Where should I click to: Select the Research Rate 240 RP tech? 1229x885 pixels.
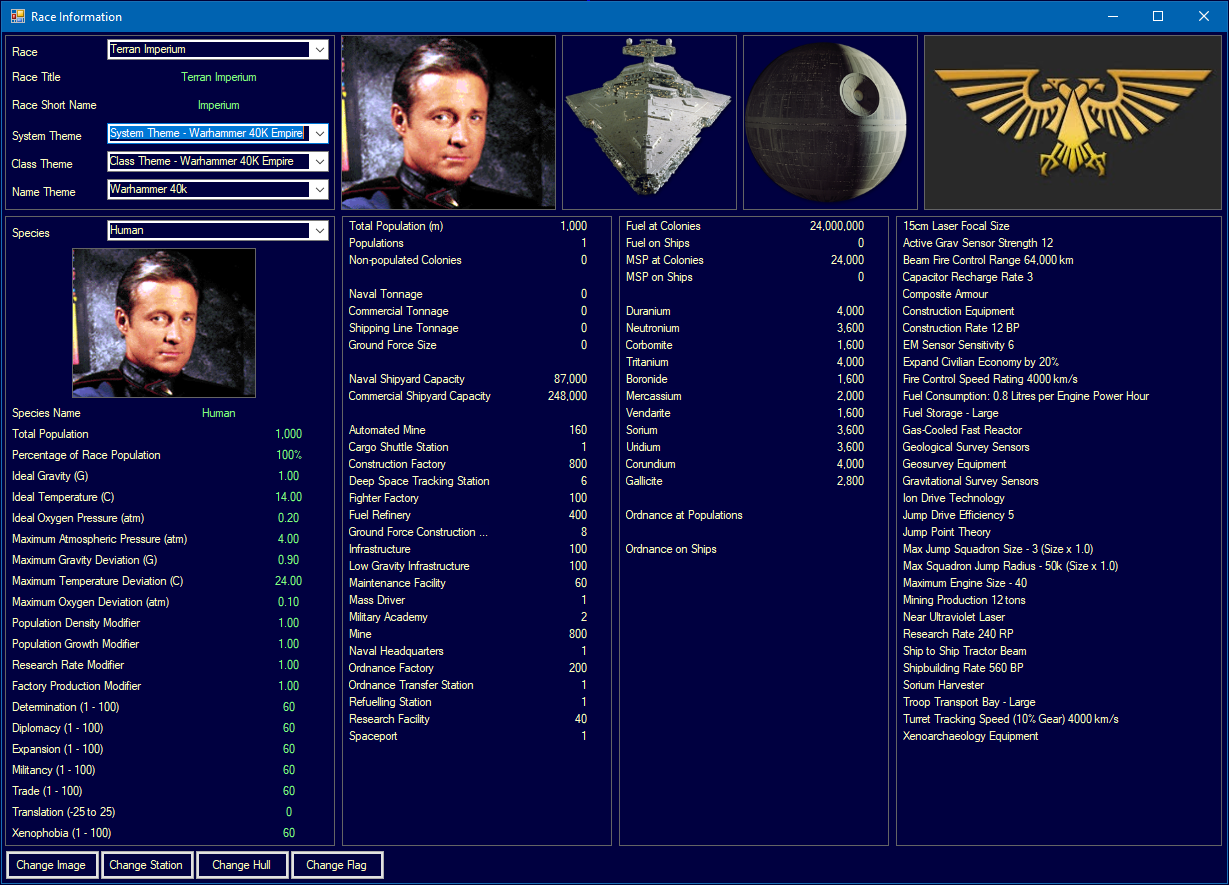[958, 634]
